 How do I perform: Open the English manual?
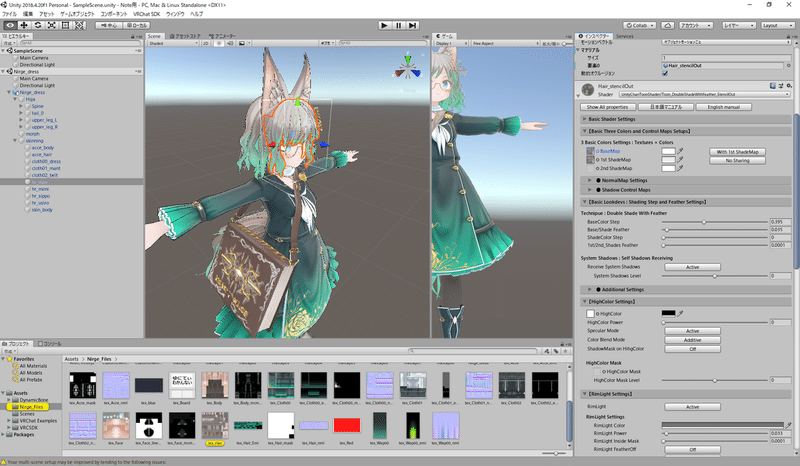tap(723, 107)
